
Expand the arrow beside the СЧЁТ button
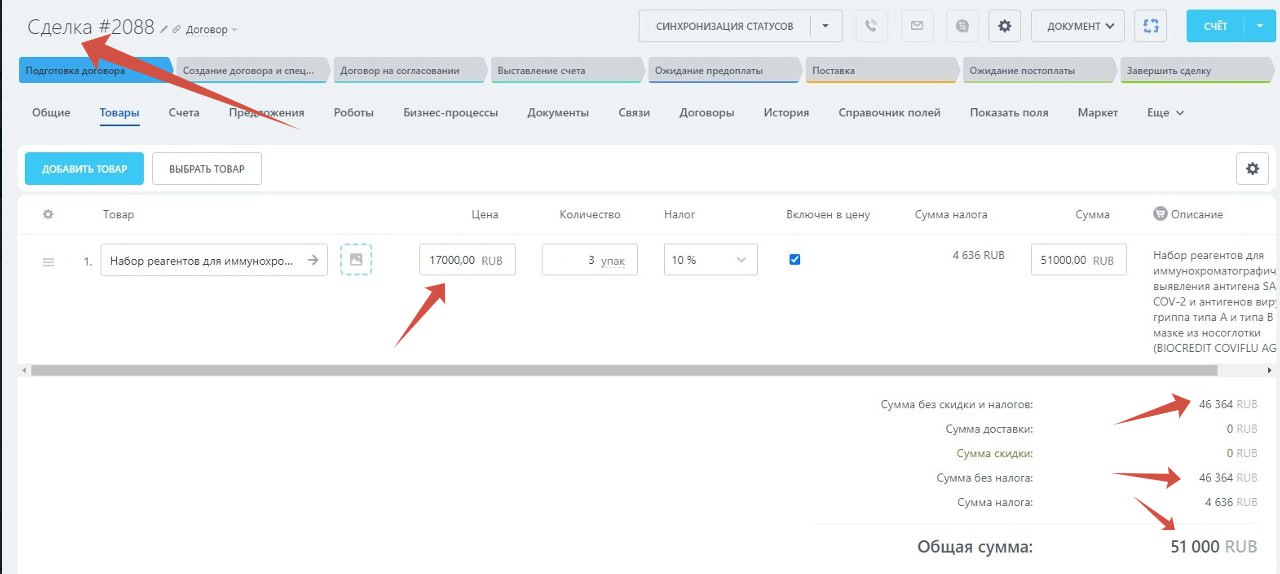pos(1259,26)
